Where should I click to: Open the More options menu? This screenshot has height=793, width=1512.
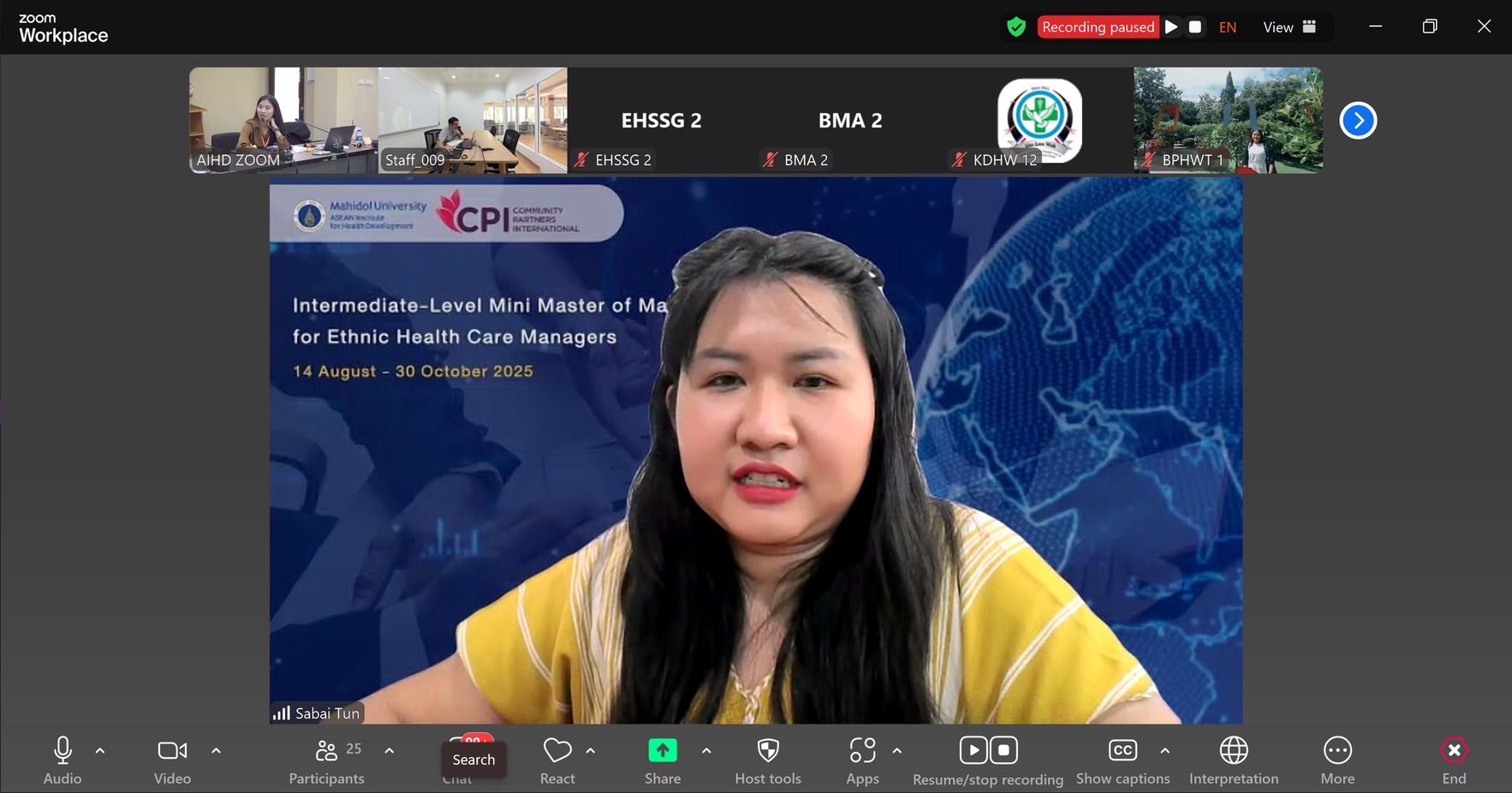pyautogui.click(x=1337, y=751)
